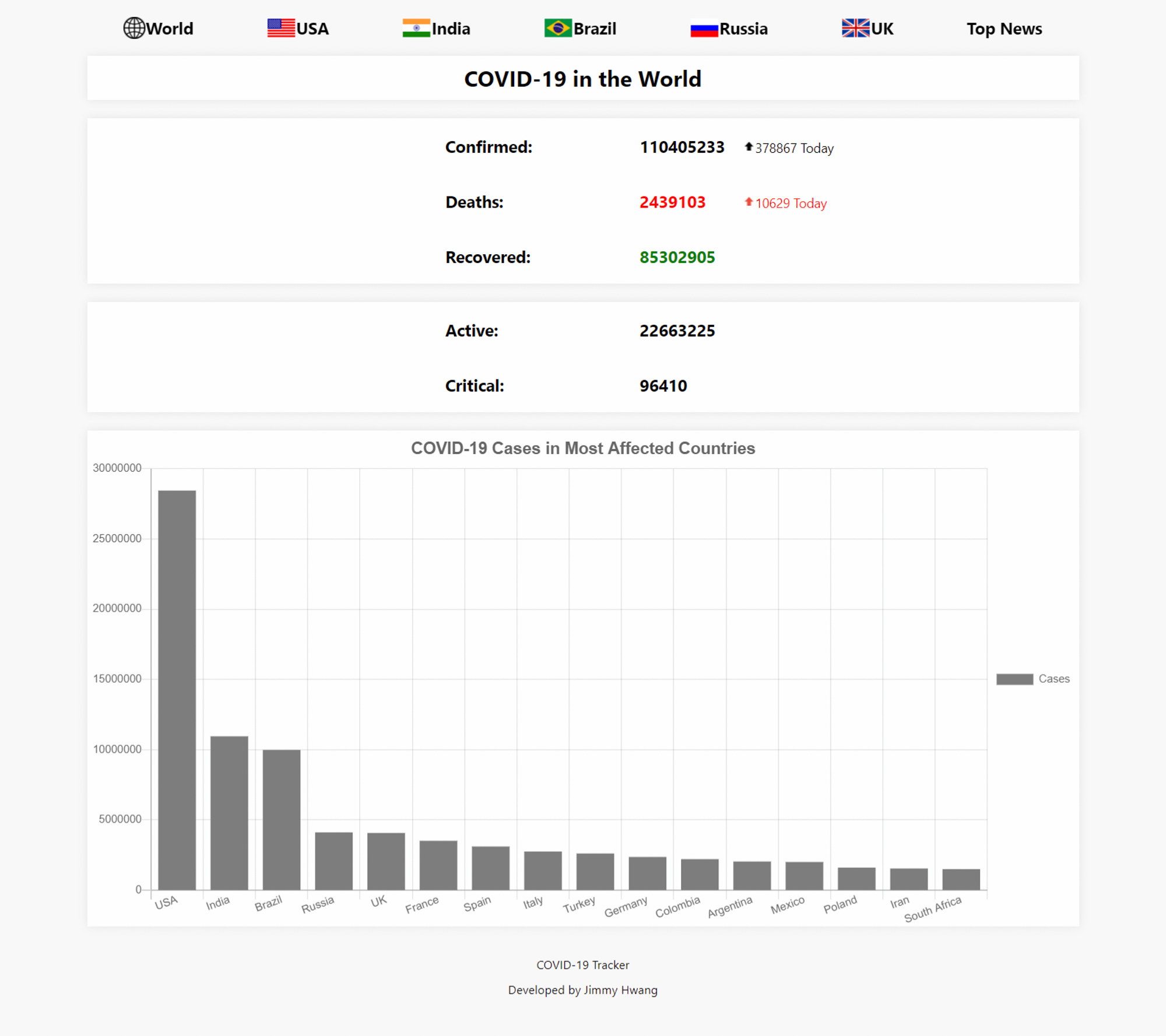The height and width of the screenshot is (1036, 1166).
Task: Open the Top News page
Action: 1004,29
